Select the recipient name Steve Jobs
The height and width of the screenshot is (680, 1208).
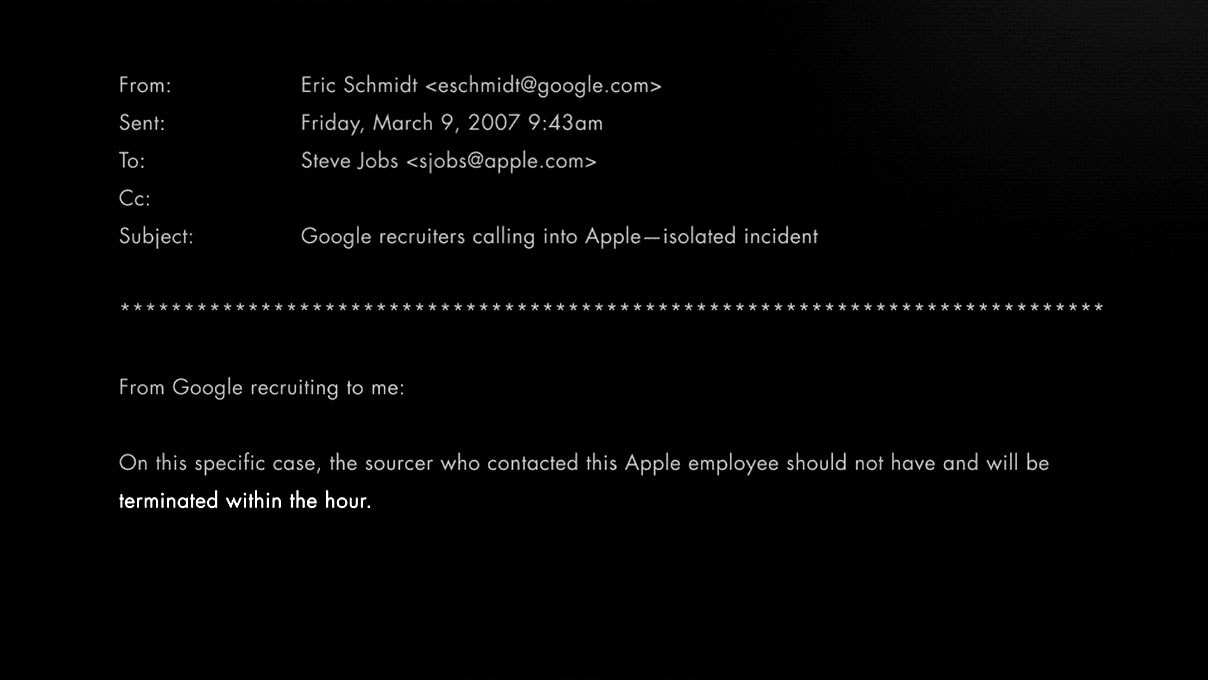click(x=349, y=161)
